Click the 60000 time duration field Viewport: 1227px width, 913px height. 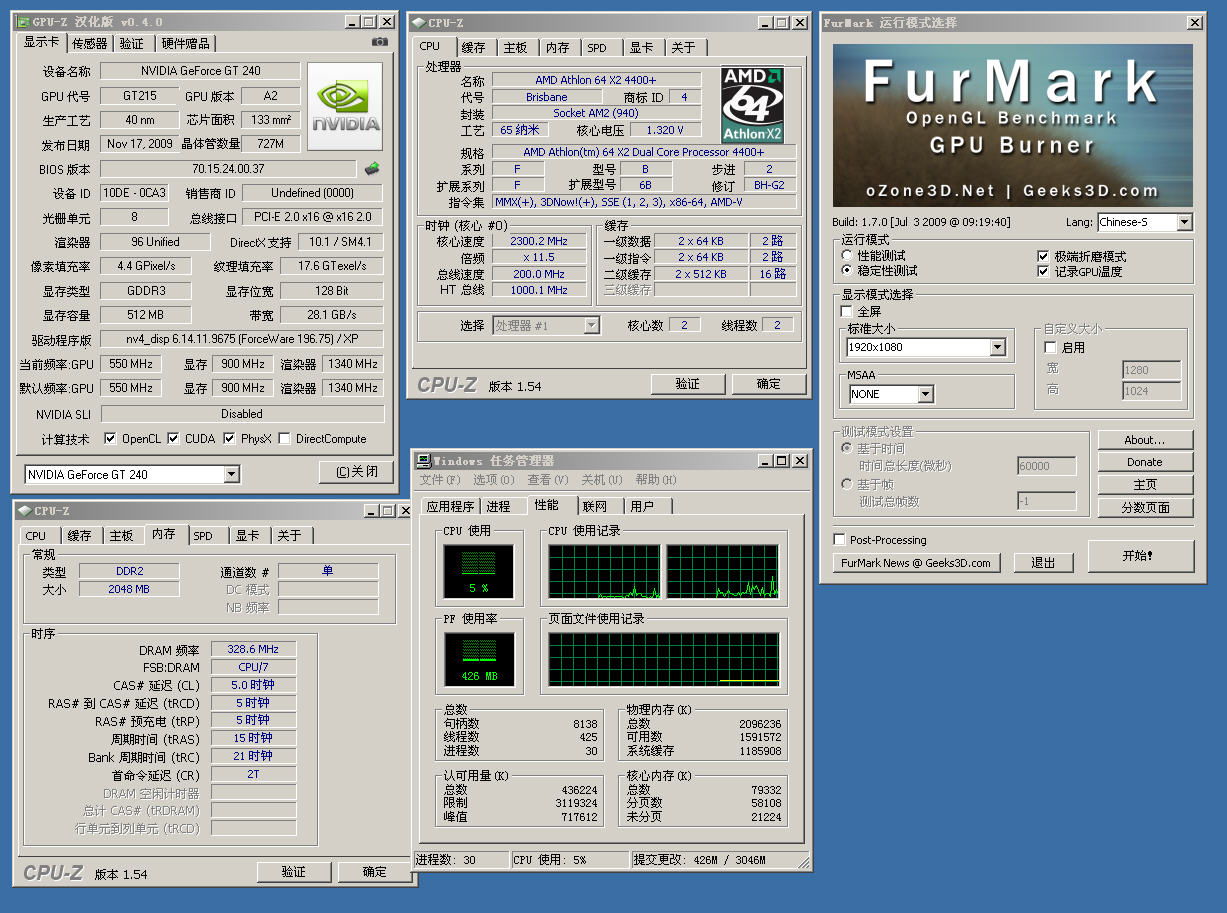coord(1046,466)
